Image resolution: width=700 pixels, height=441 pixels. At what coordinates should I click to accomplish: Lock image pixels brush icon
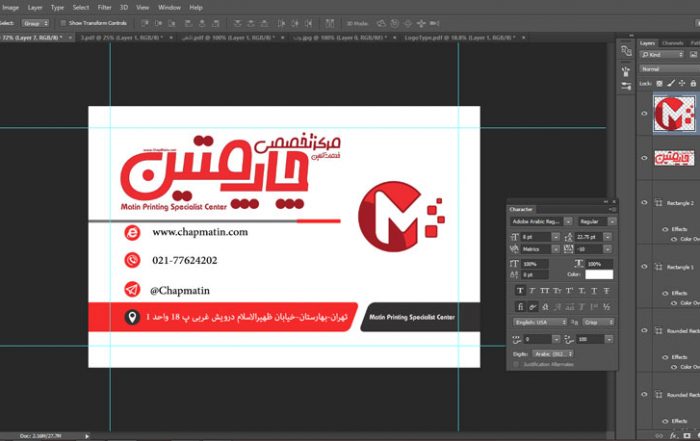click(671, 83)
